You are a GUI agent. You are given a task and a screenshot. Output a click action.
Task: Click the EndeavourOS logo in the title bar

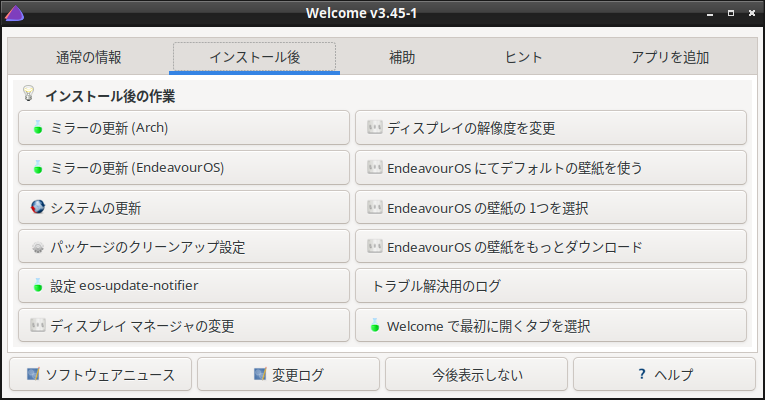(15, 13)
